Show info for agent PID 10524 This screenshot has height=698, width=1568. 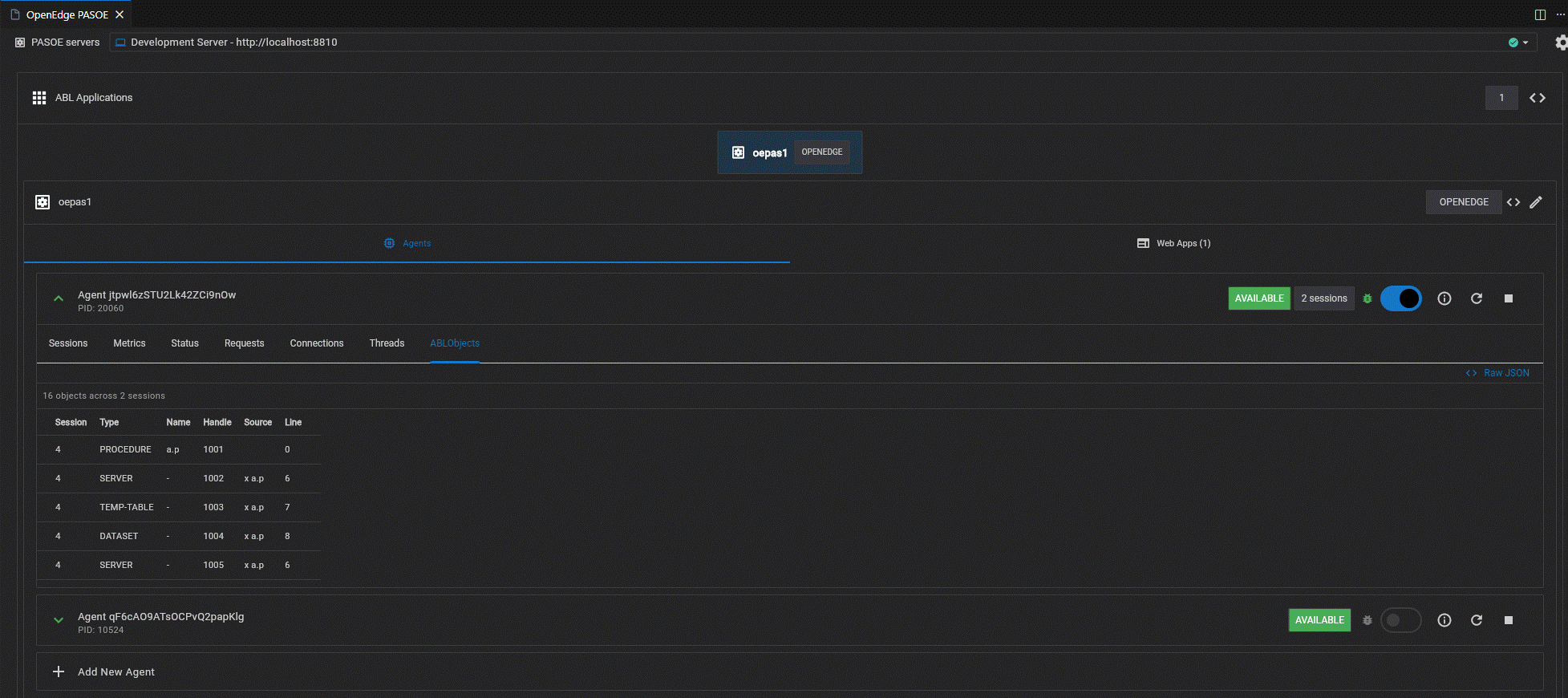tap(1444, 620)
